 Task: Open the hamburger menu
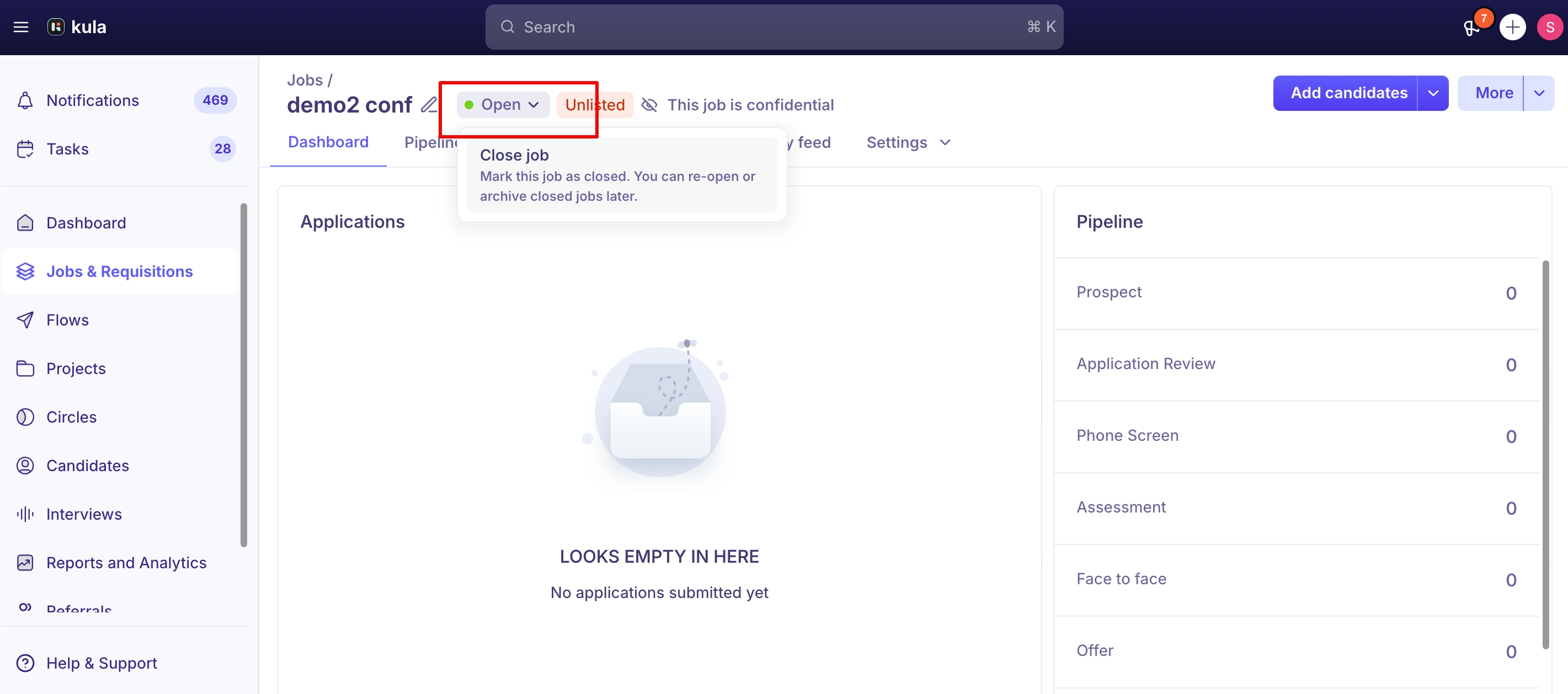pyautogui.click(x=21, y=27)
